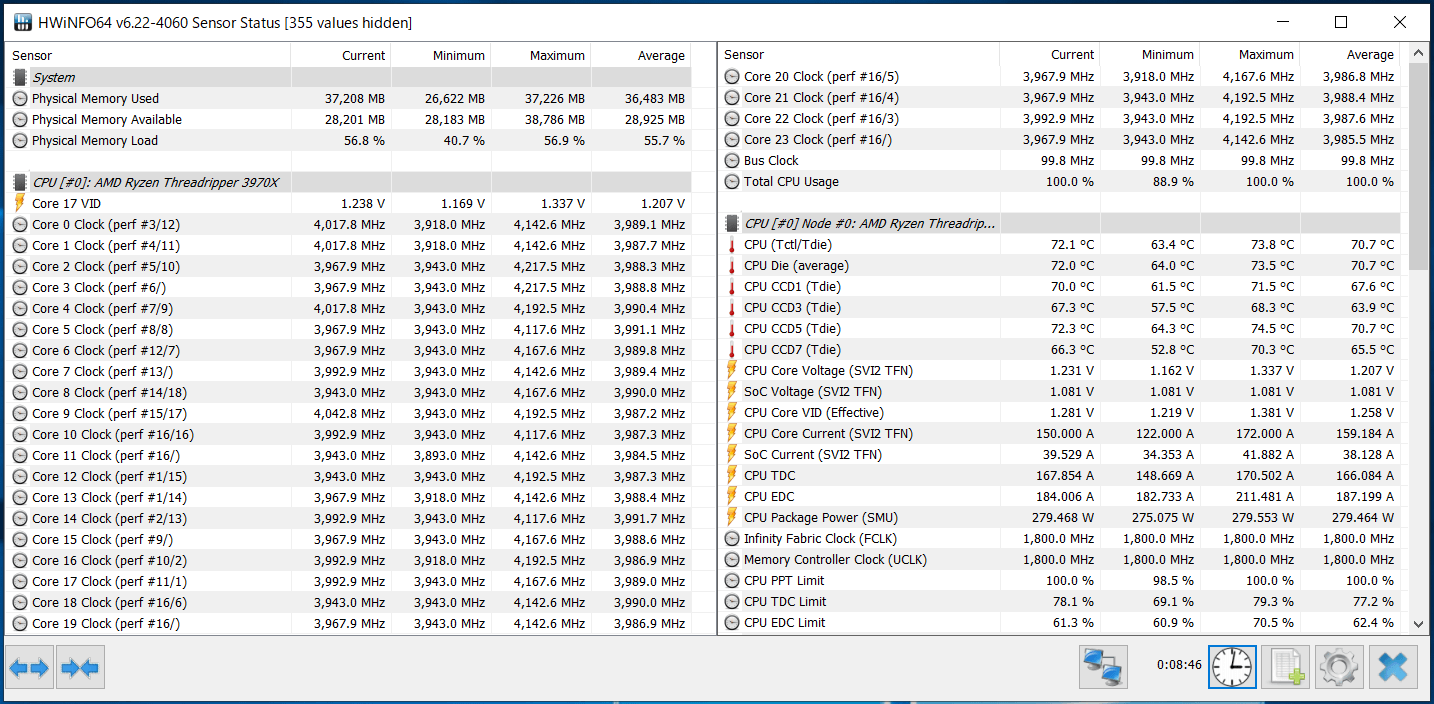This screenshot has width=1434, height=704.
Task: Select the Core 20 Clock (perf #16/5) row
Action: click(x=1059, y=77)
